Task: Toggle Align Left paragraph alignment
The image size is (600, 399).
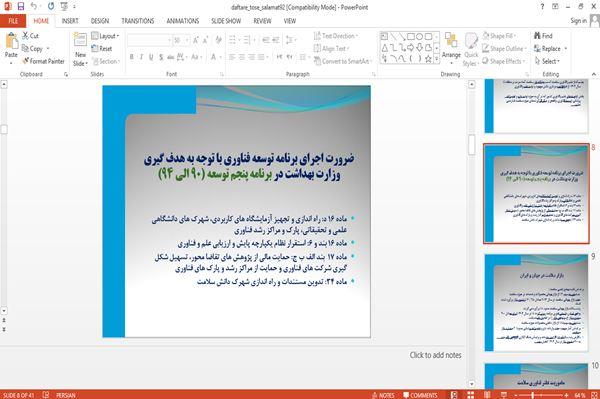Action: (x=232, y=57)
